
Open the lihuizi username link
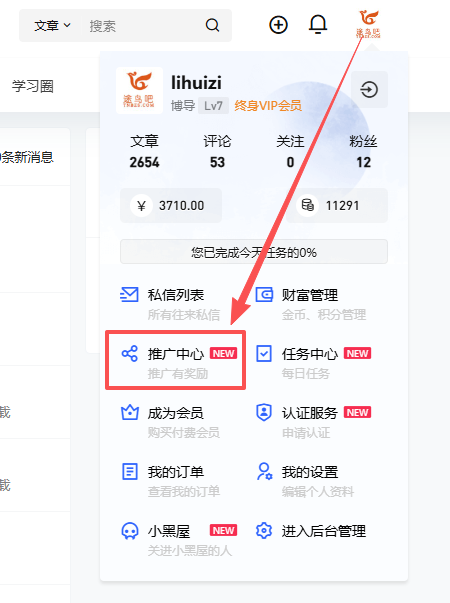[196, 83]
